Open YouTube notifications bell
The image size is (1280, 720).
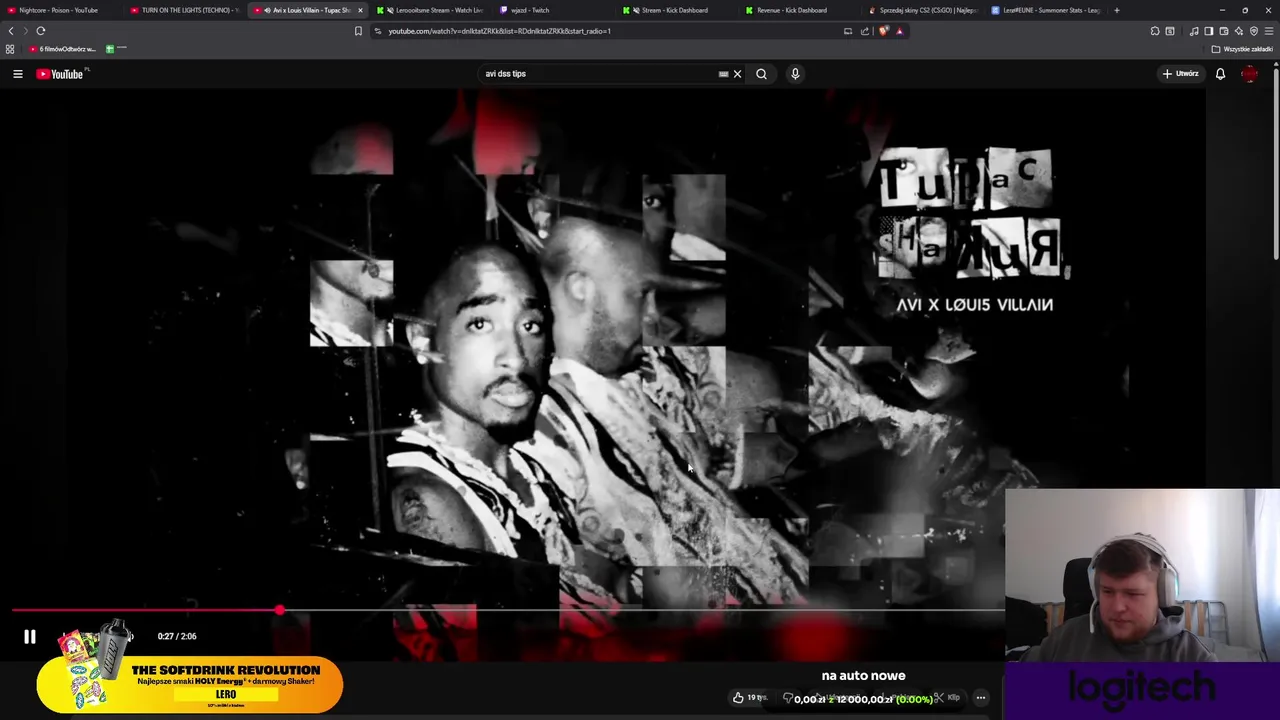tap(1220, 74)
